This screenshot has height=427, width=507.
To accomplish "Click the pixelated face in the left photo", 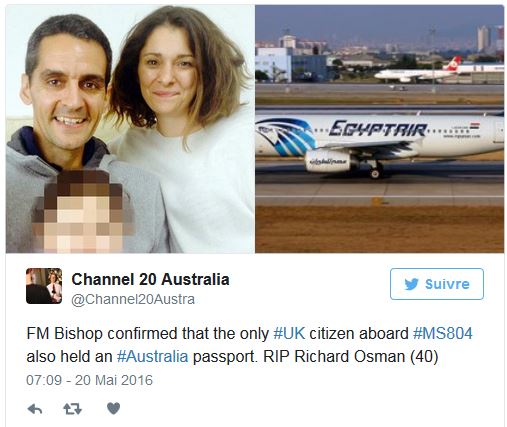I will pyautogui.click(x=83, y=213).
